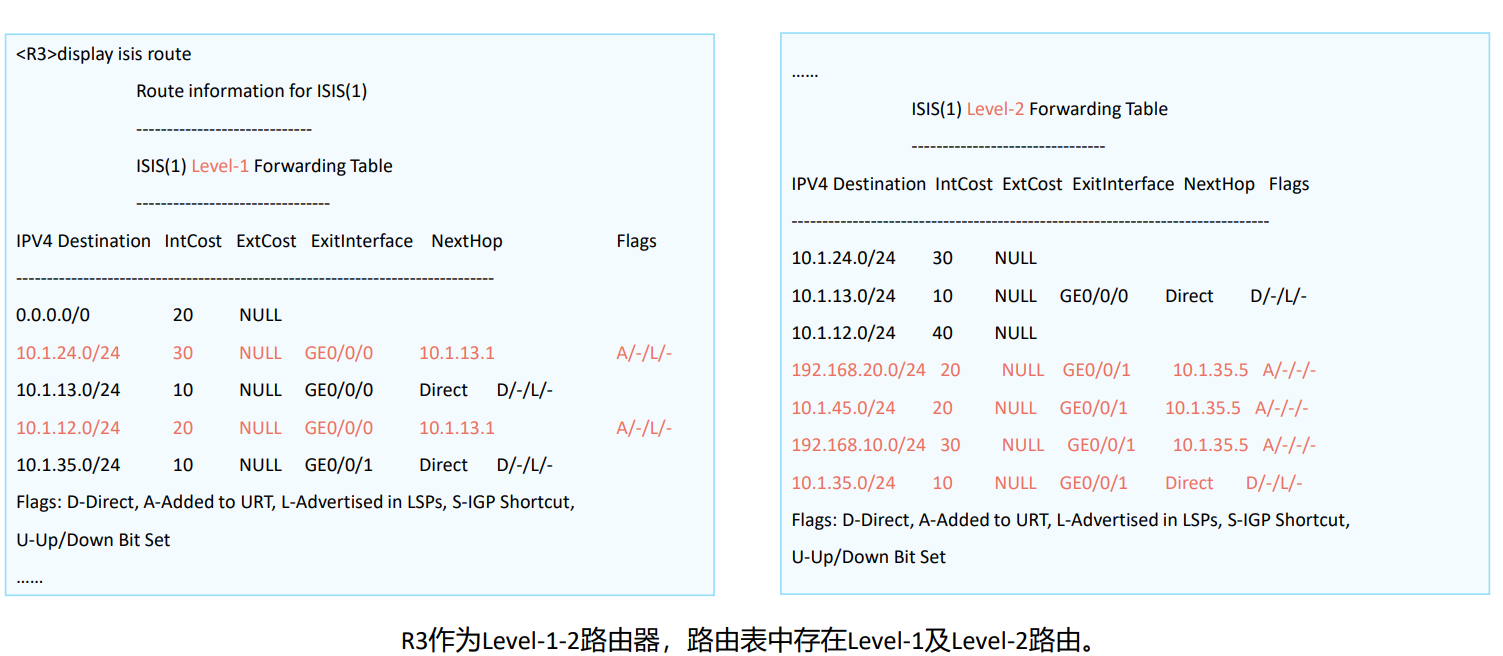This screenshot has height=656, width=1503.
Task: Click "Direct" in Level-1 10.1.13.0/24 row
Action: coord(444,390)
